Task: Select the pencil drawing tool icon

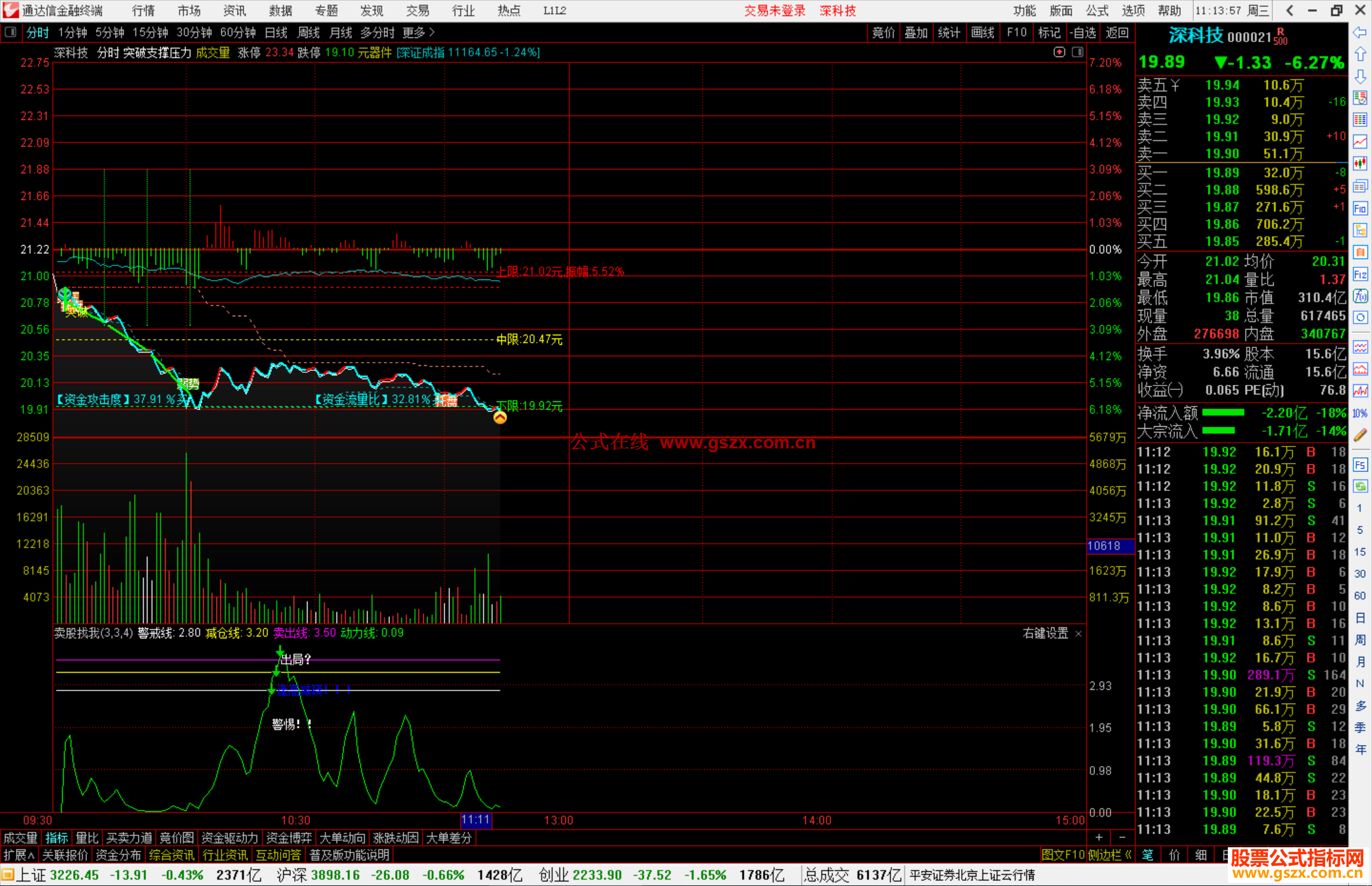Action: click(1360, 435)
